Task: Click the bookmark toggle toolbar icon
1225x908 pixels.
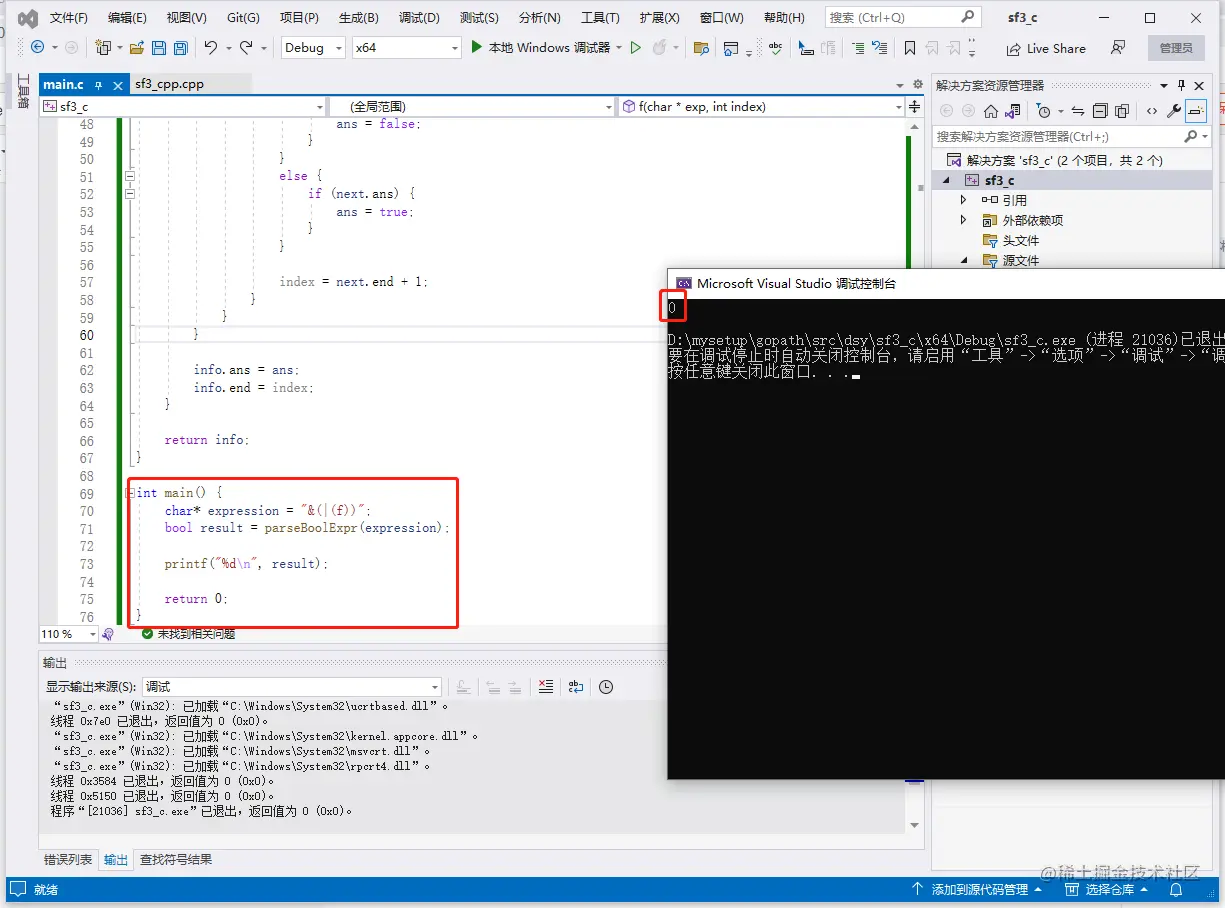Action: click(909, 47)
